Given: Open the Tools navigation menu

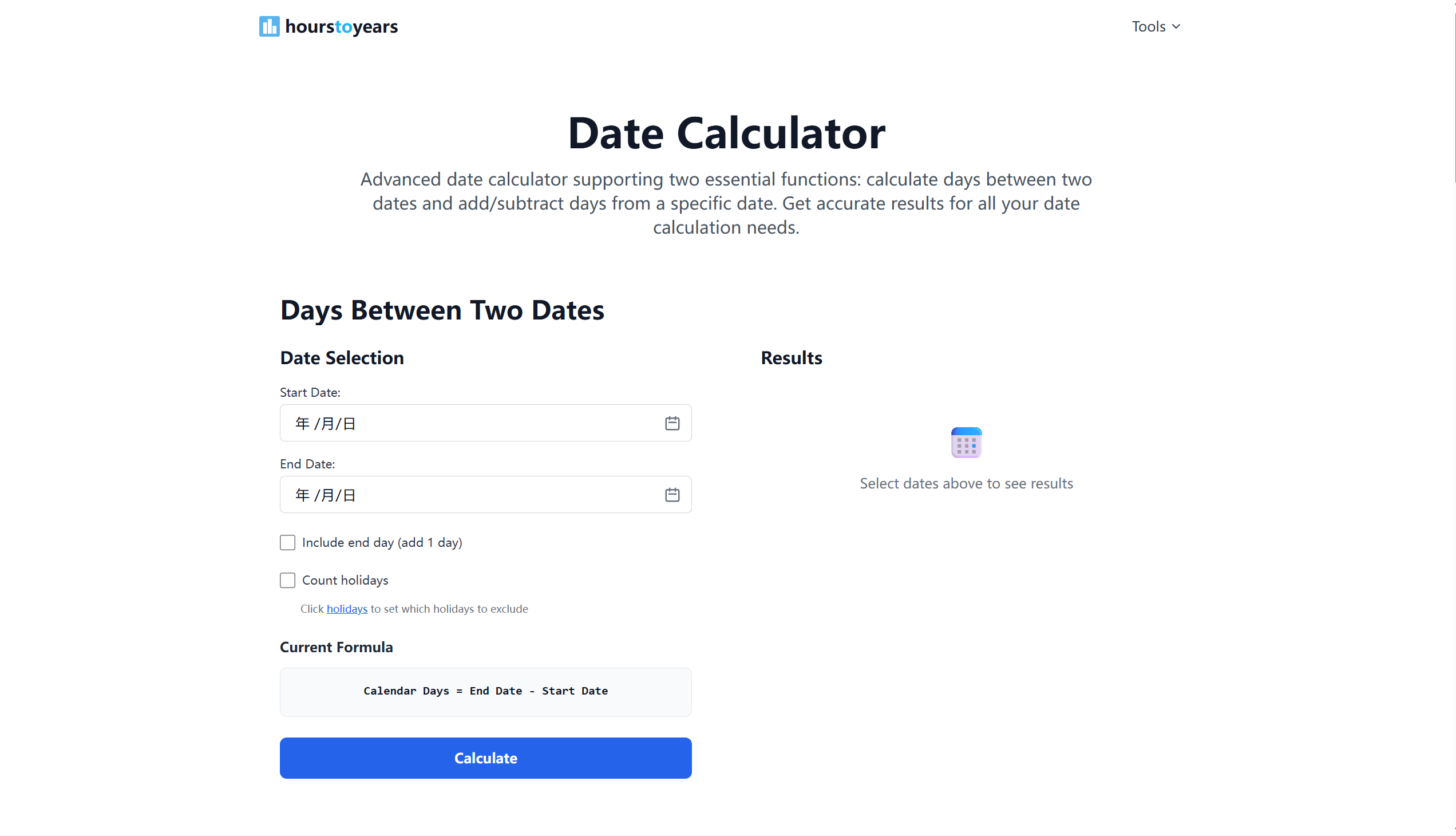Looking at the screenshot, I should [1156, 26].
